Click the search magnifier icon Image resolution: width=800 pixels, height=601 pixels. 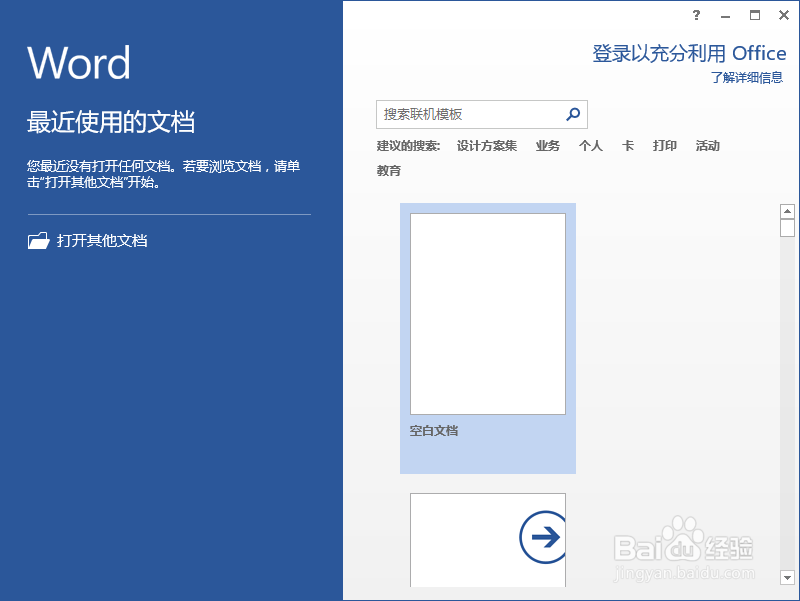coord(573,114)
